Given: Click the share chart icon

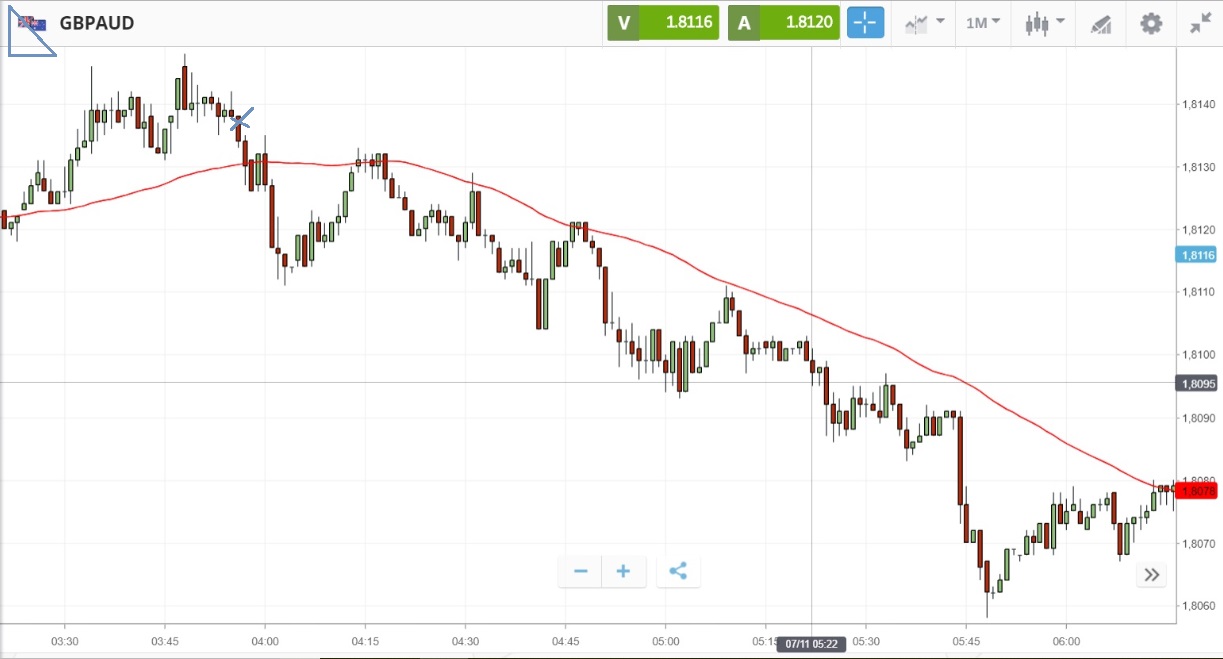Looking at the screenshot, I should pyautogui.click(x=678, y=571).
